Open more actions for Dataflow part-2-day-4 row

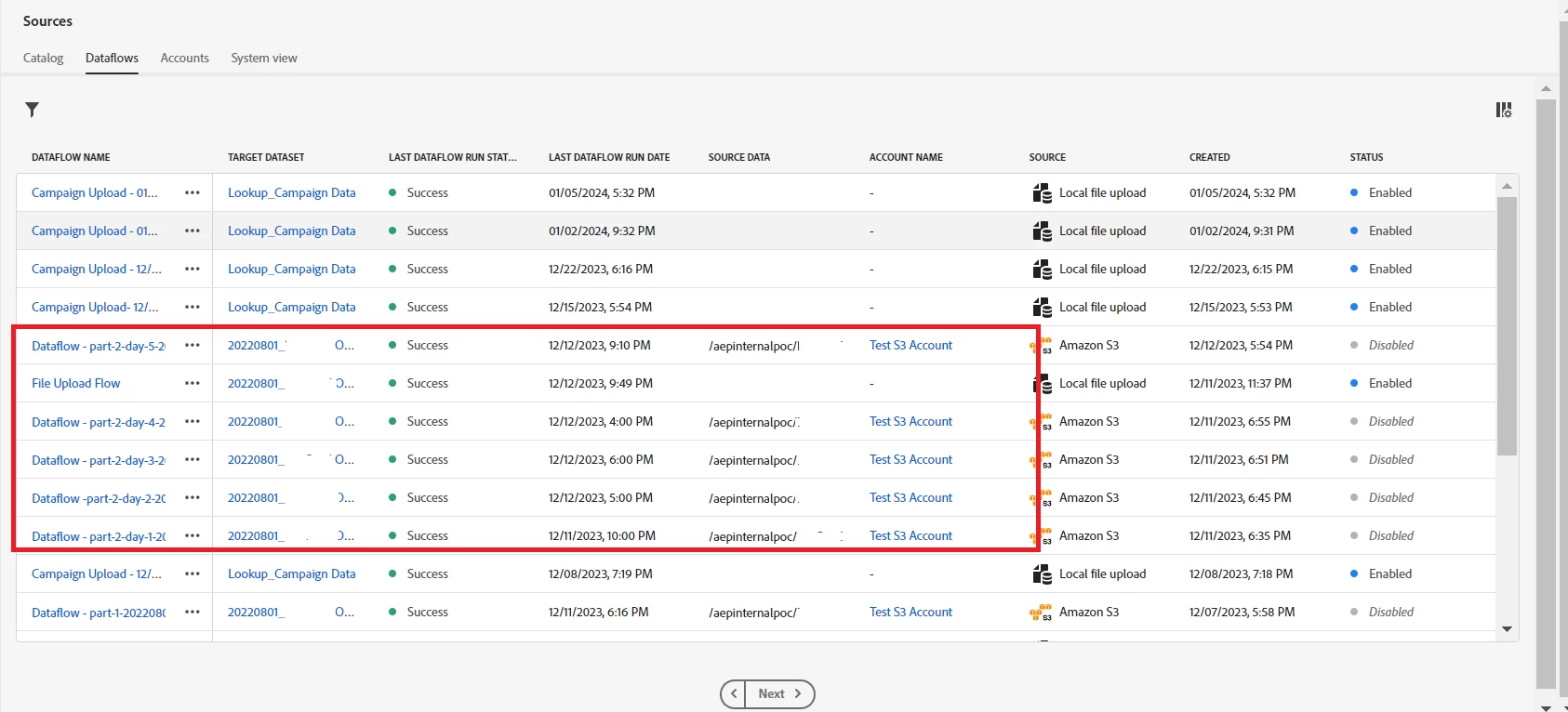click(193, 421)
